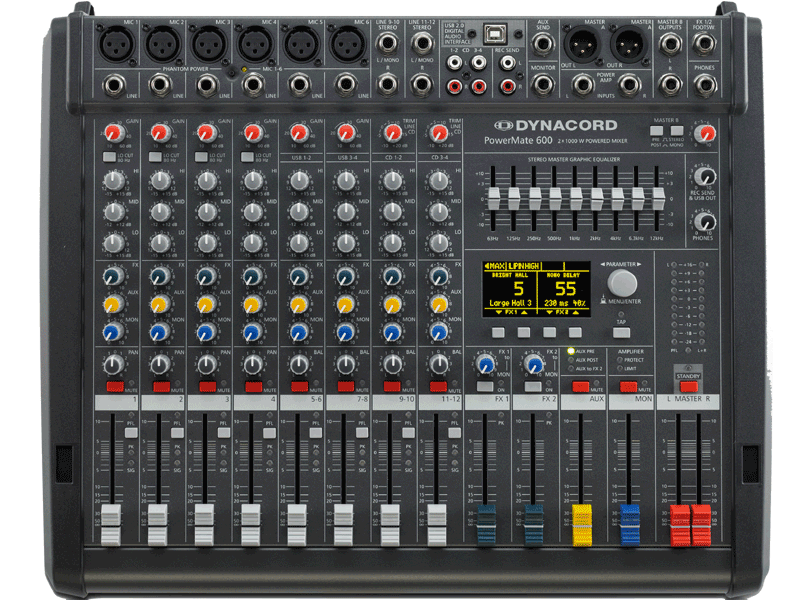Click the blue MON knob on channel 4
This screenshot has width=800, height=600.
[x=252, y=331]
